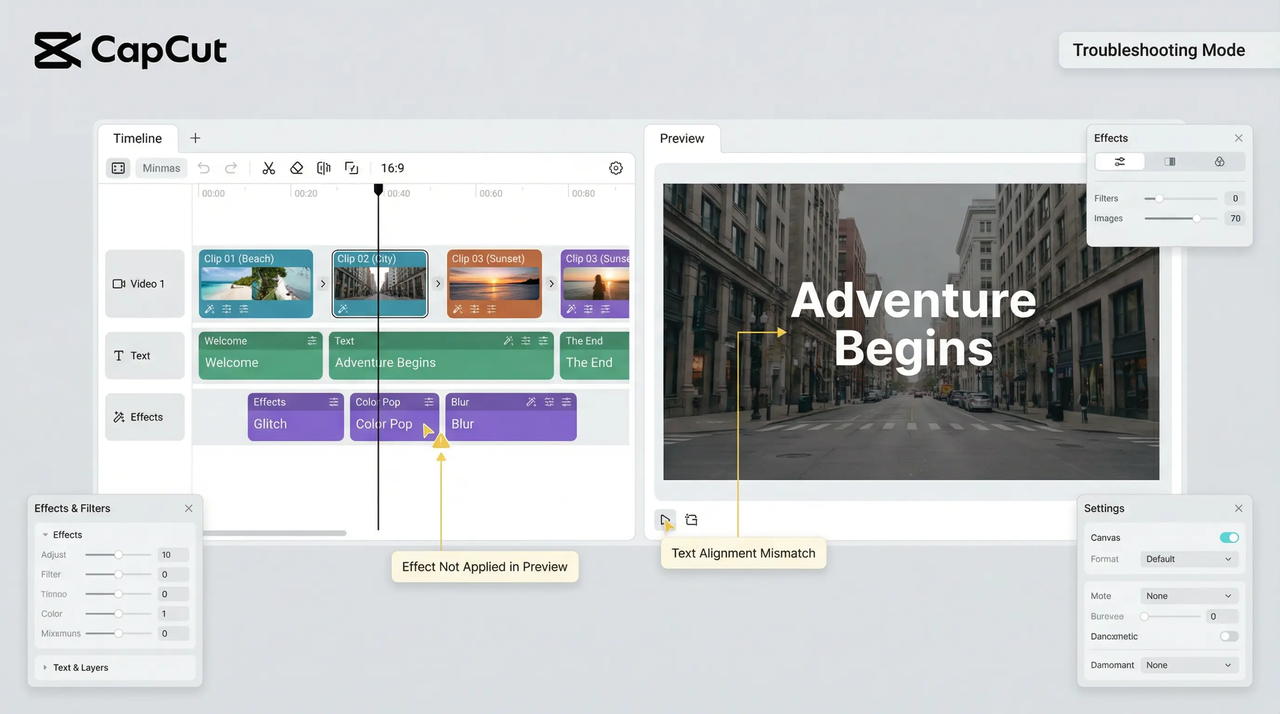Click the Mixsmuns slider track

[x=118, y=633]
